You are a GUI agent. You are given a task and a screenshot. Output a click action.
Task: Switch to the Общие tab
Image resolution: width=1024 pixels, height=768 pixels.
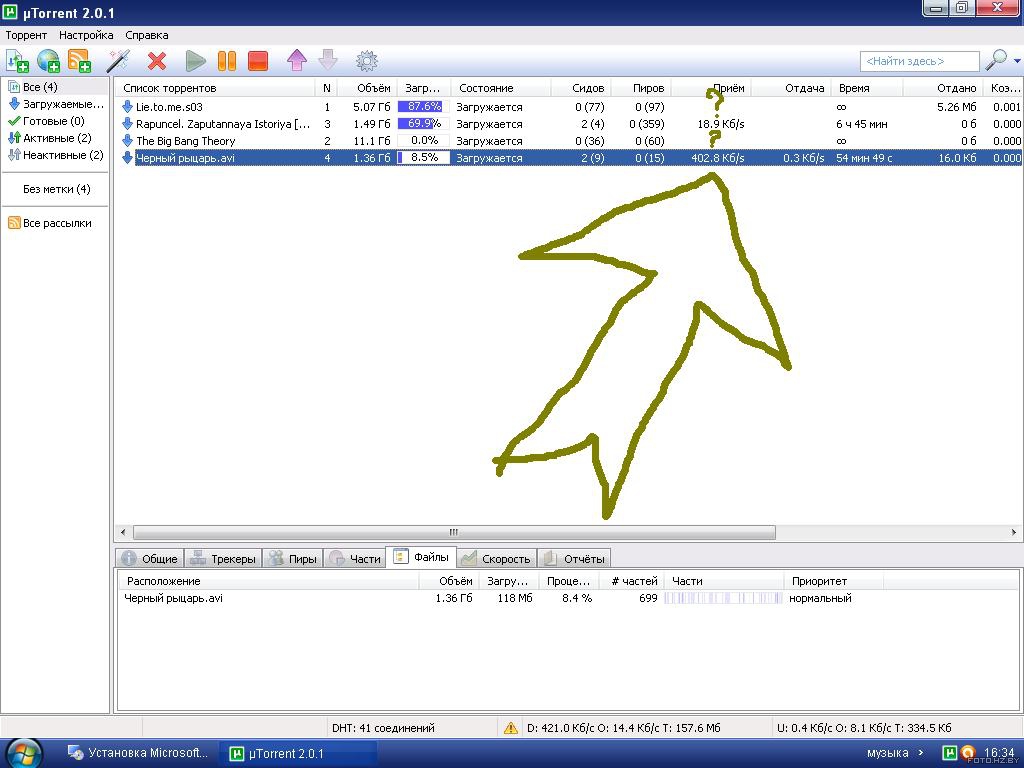[150, 558]
